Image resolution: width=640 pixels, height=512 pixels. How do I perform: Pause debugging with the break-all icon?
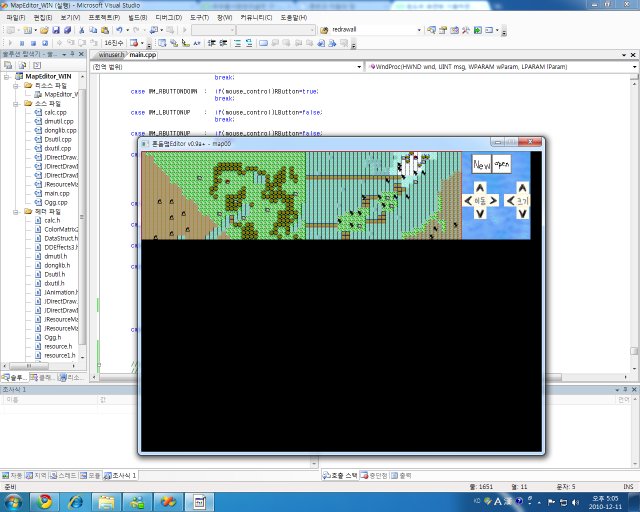[x=22, y=43]
